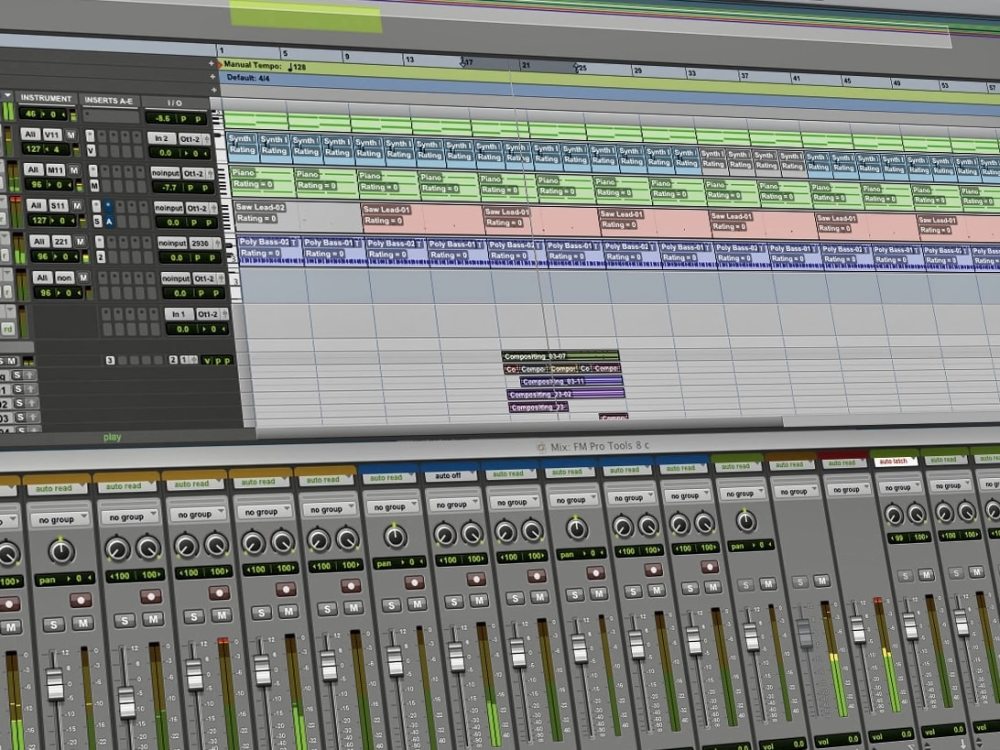Mute the 221 instrument track
Image resolution: width=1000 pixels, height=750 pixels.
(80, 242)
